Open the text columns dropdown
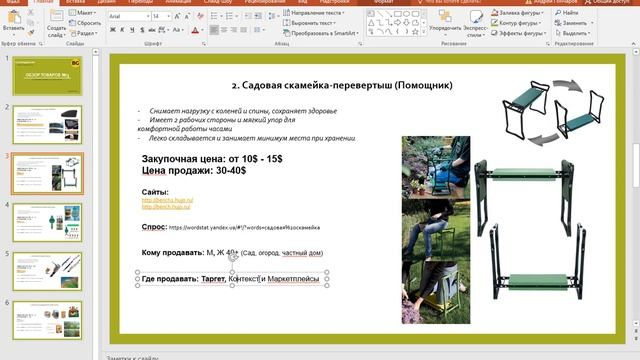This screenshot has height=360, width=640. 258,30
